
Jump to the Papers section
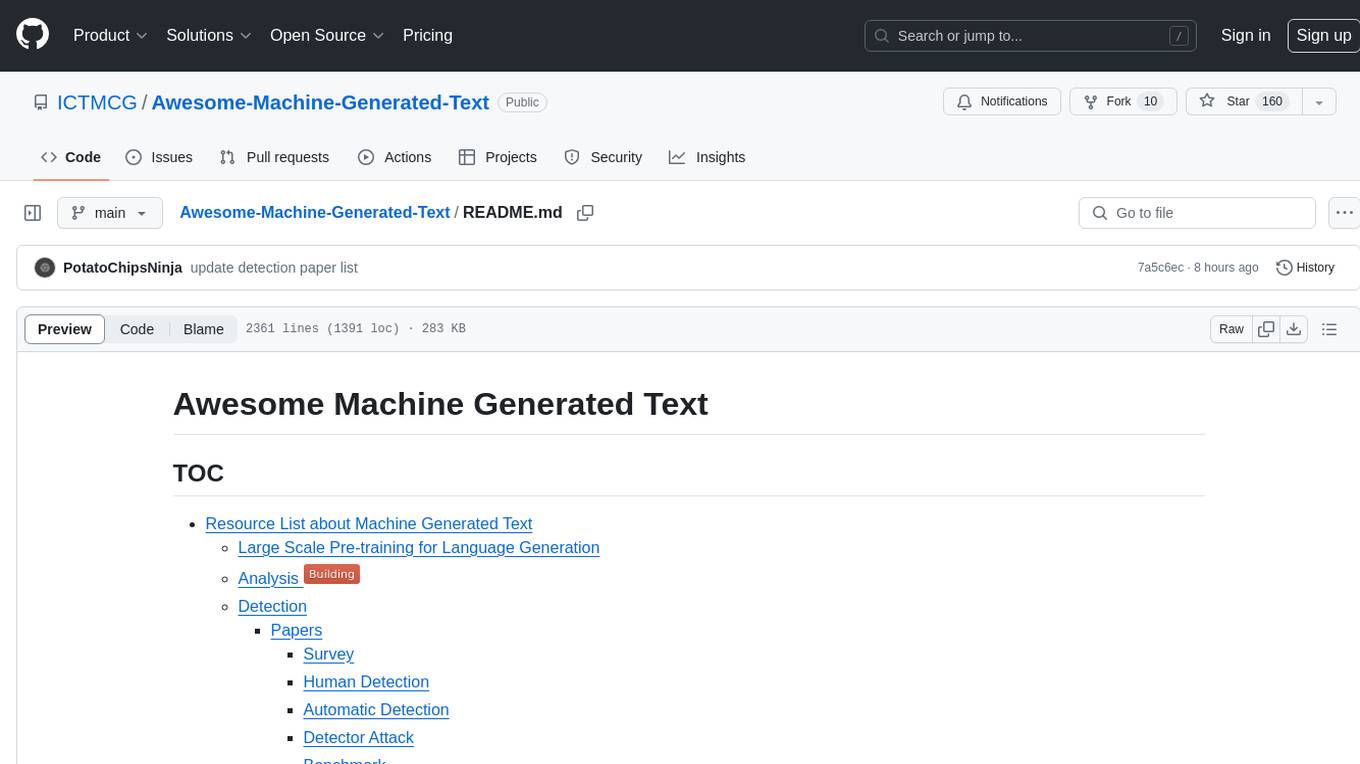click(296, 630)
